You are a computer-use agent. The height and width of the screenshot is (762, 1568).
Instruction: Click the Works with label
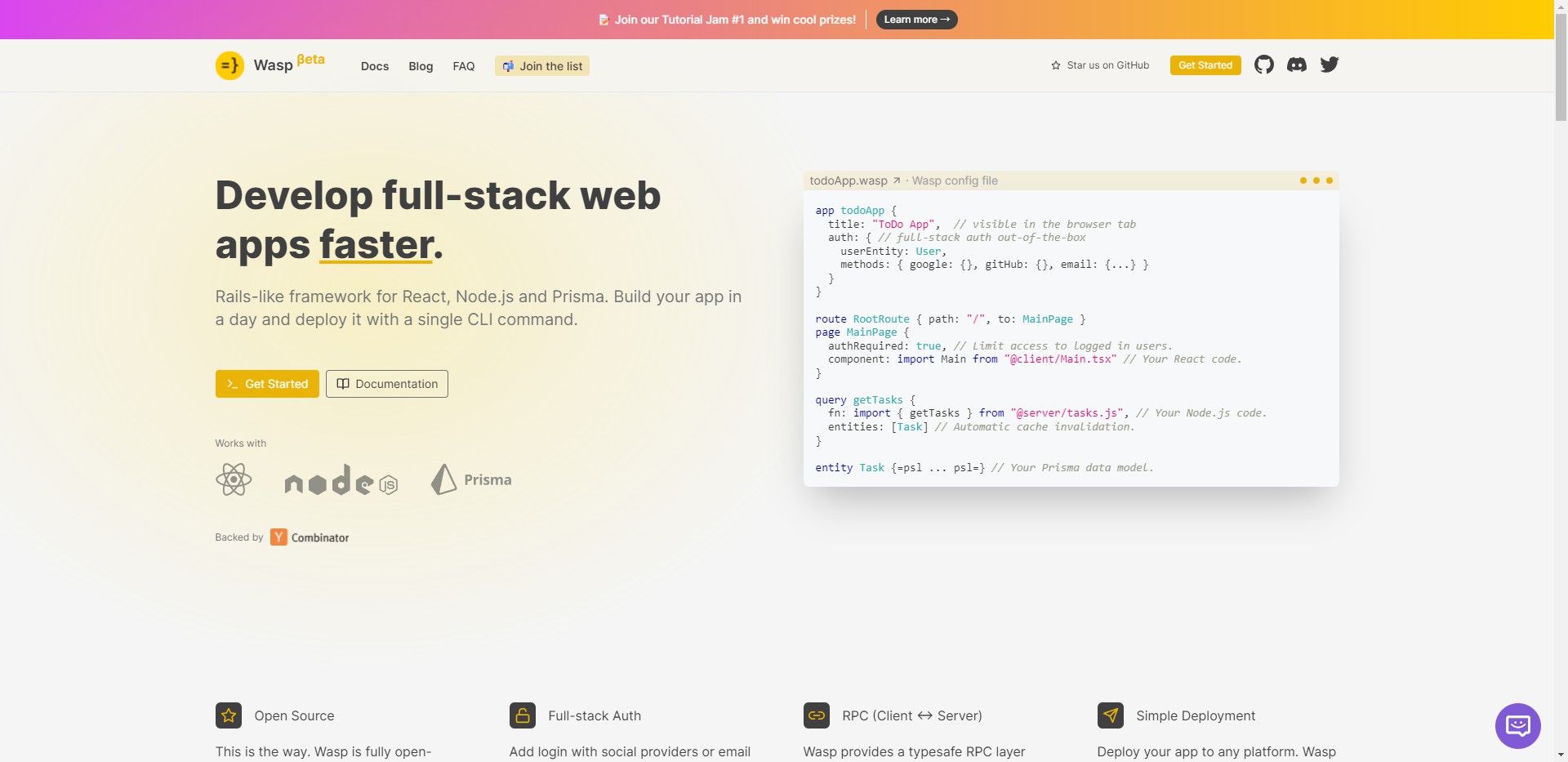coord(241,443)
